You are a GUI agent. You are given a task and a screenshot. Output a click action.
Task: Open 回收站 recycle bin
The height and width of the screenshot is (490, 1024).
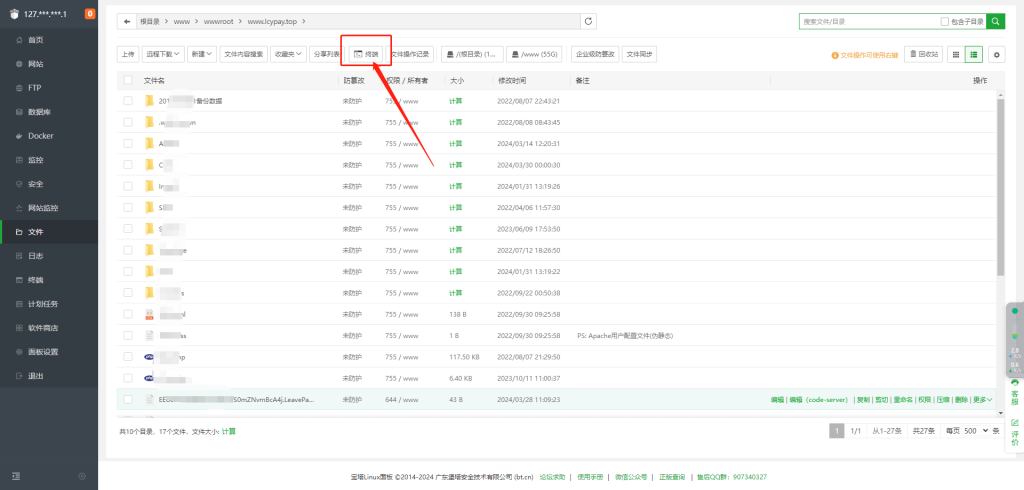tap(922, 54)
